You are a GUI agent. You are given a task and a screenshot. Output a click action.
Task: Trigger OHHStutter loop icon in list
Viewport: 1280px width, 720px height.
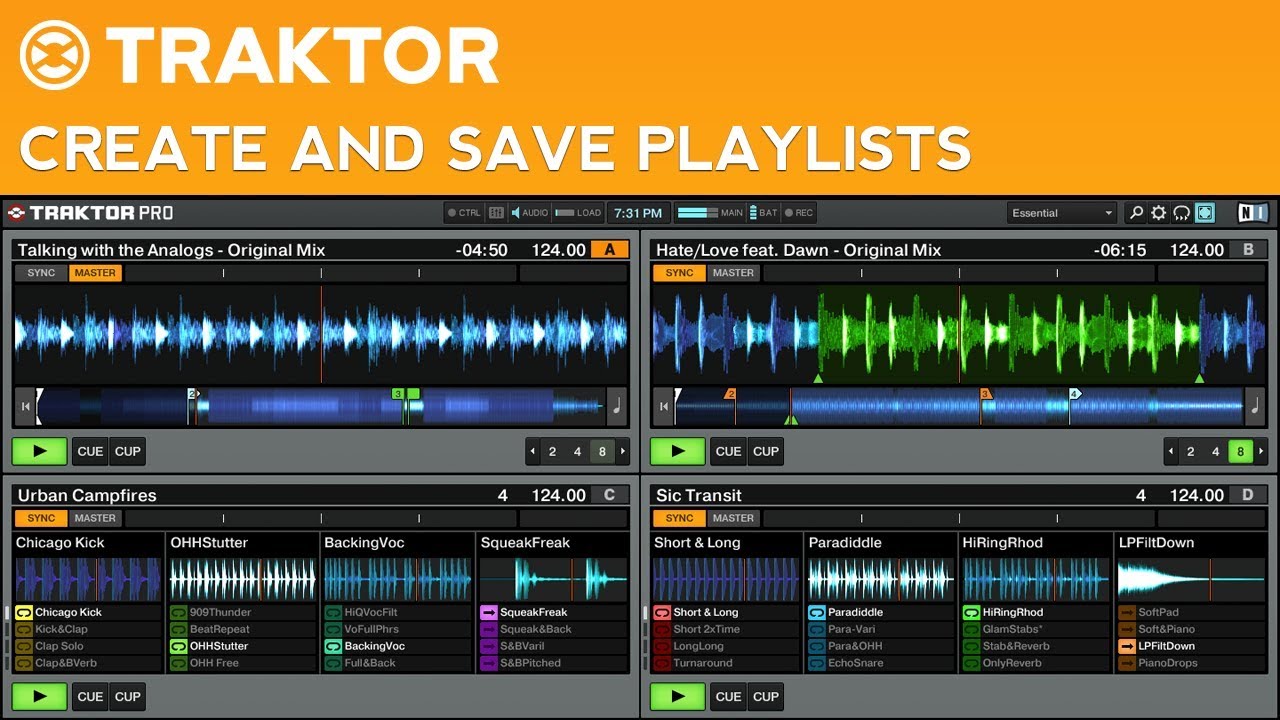pos(178,646)
